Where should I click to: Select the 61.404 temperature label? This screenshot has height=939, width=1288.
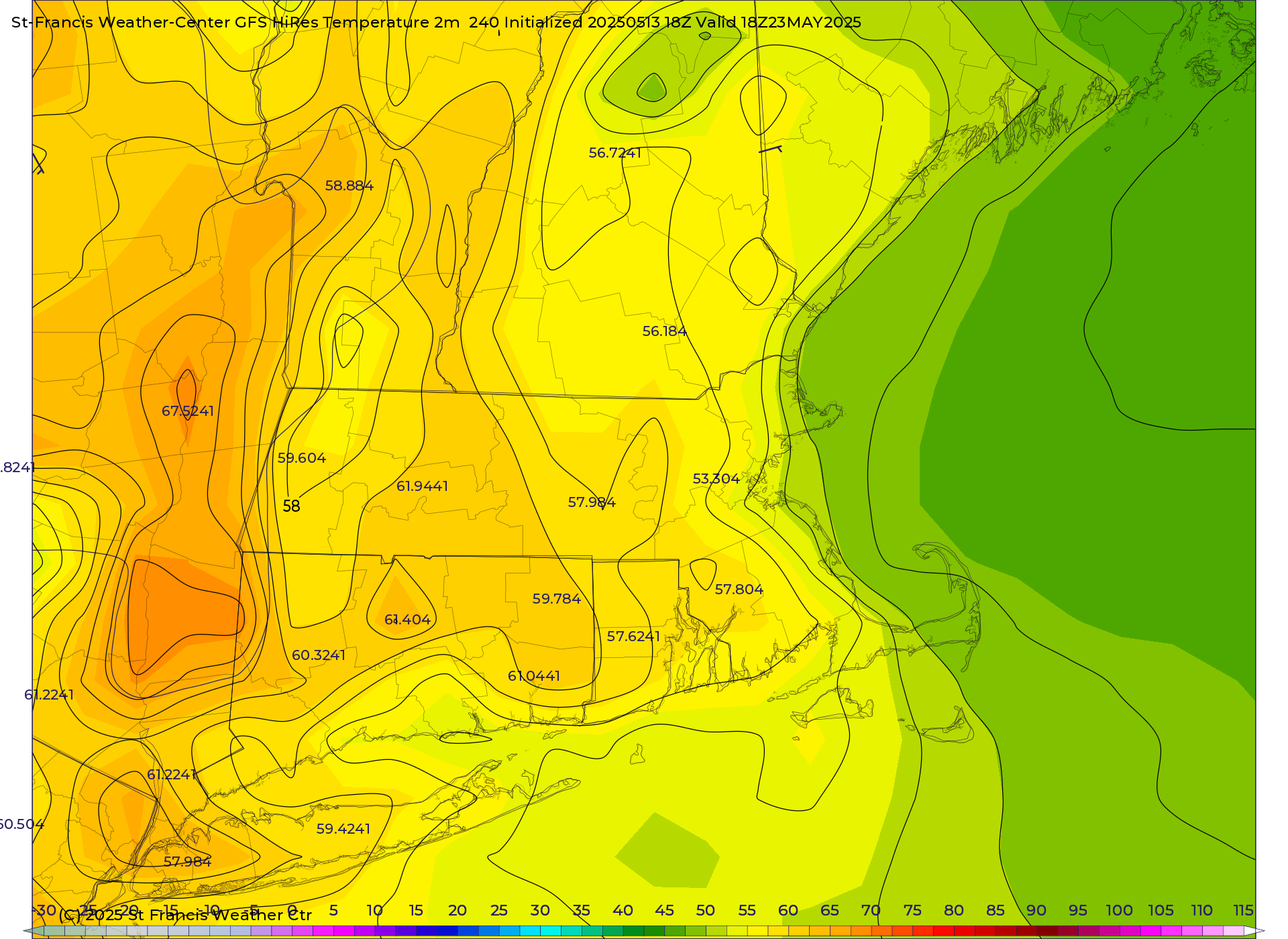point(408,620)
